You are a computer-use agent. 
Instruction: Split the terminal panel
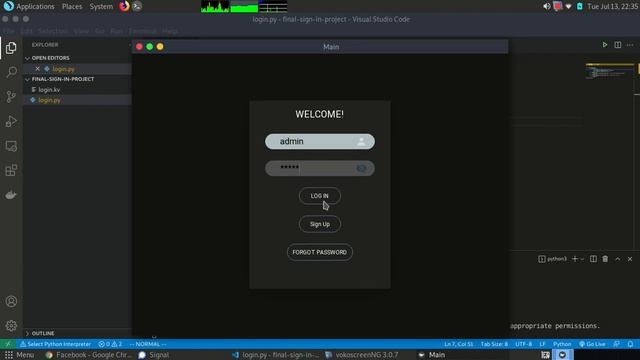coord(593,259)
